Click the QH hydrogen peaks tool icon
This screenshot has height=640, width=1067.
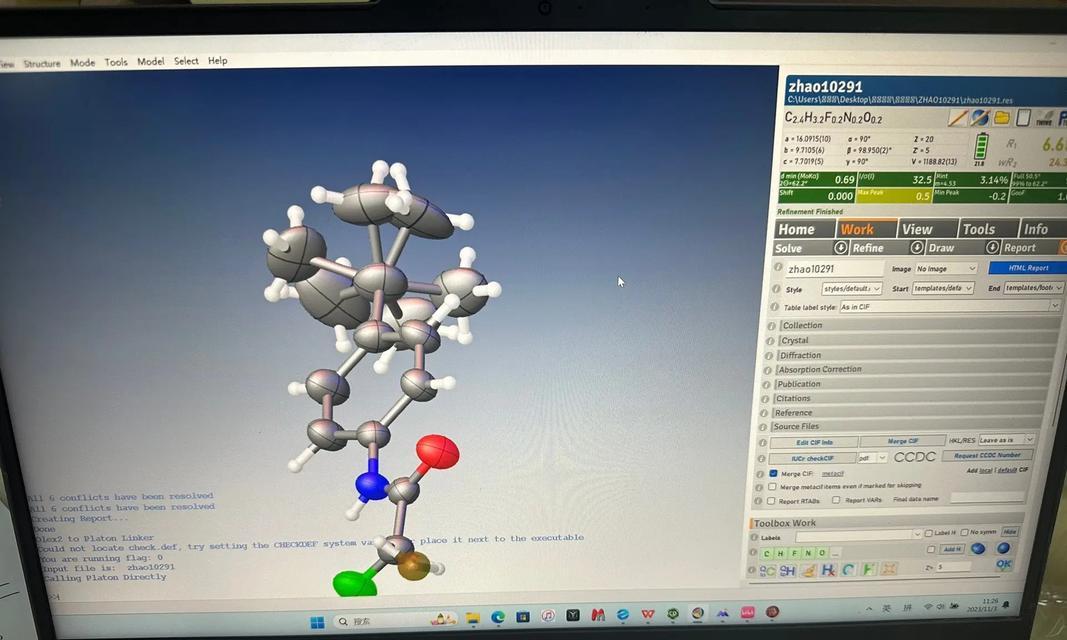pos(787,571)
